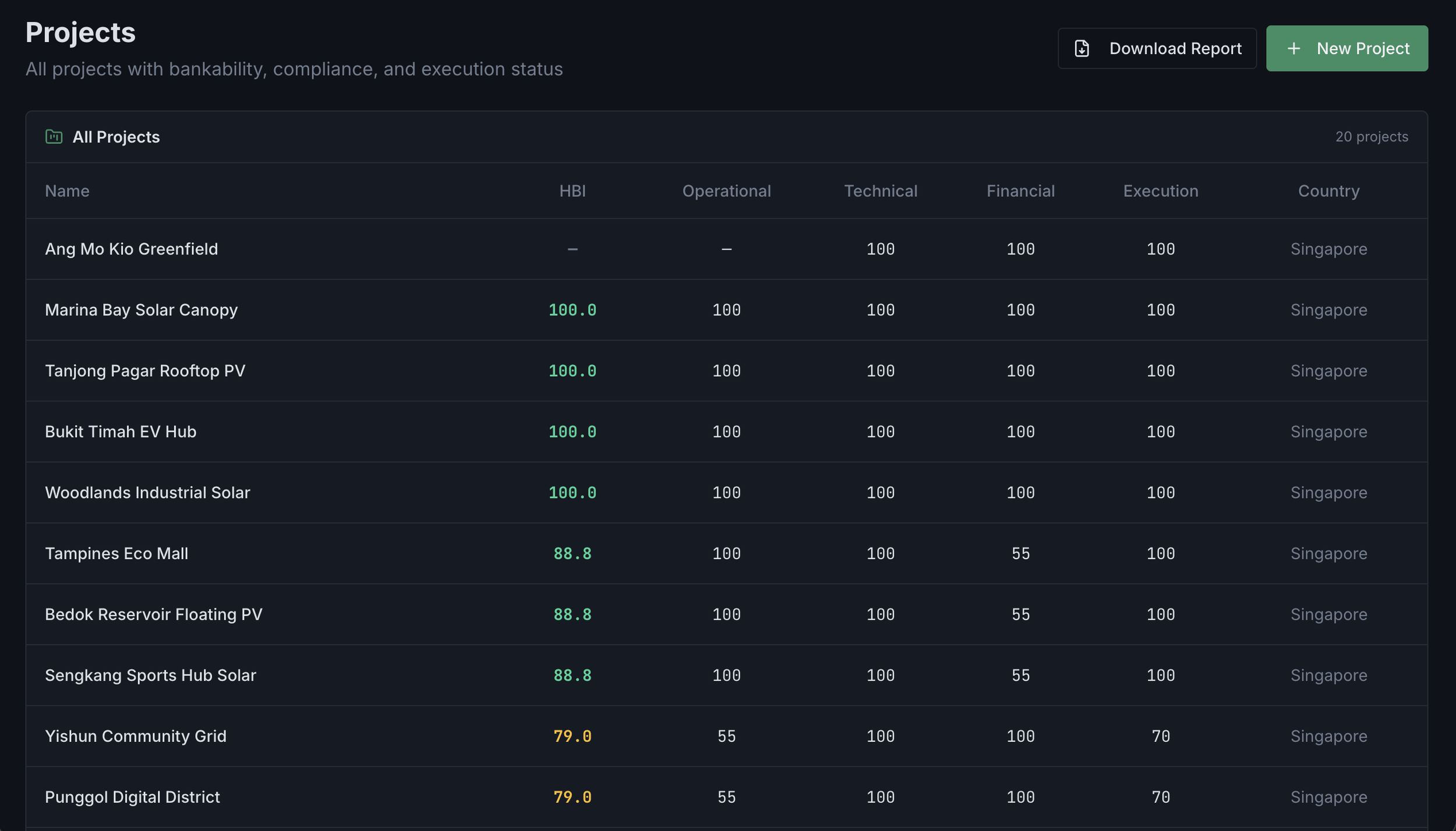Click the download file icon in Download Report
The width and height of the screenshot is (1456, 831).
pos(1082,48)
